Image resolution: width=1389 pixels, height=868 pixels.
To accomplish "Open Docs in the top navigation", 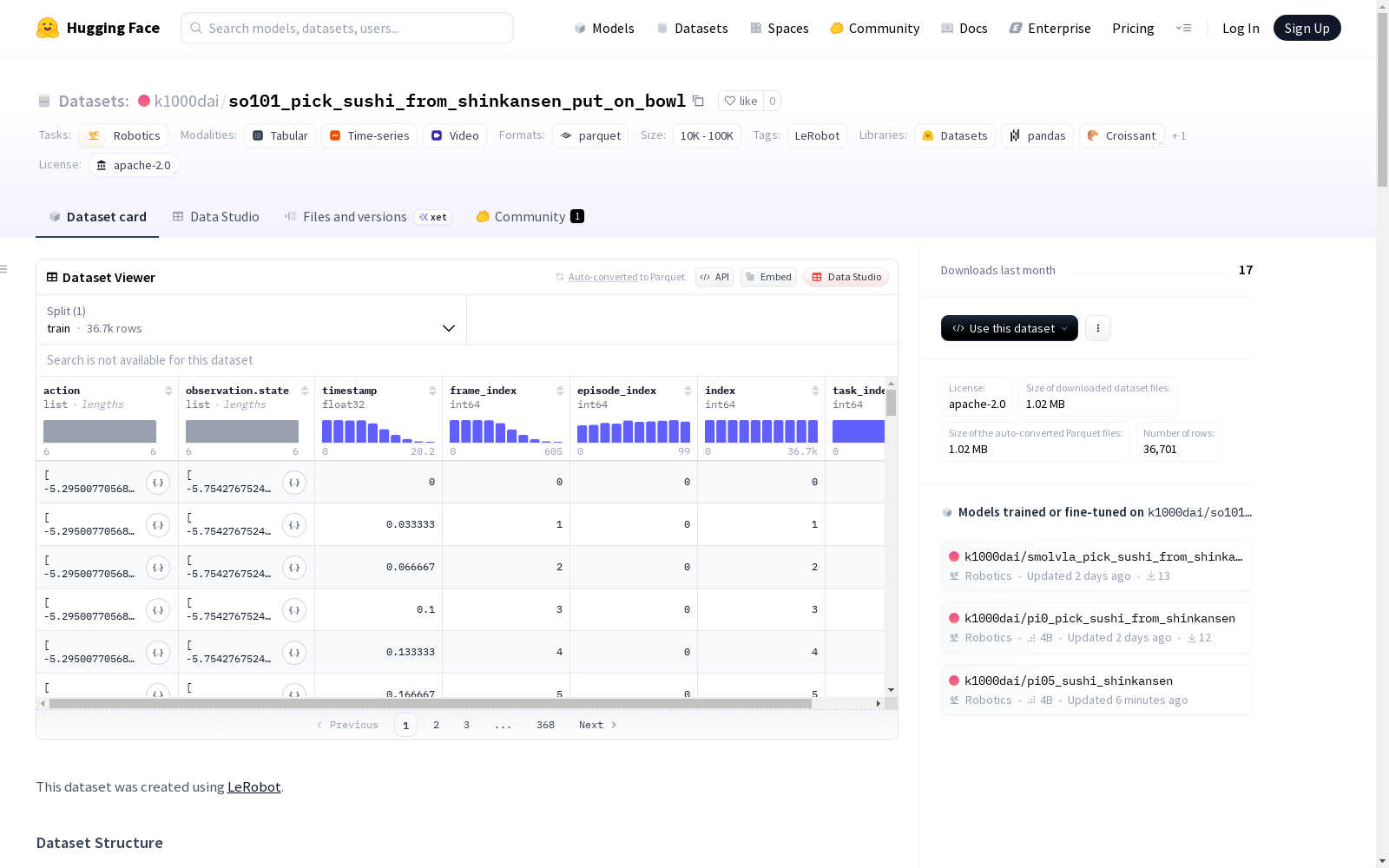I will (964, 28).
